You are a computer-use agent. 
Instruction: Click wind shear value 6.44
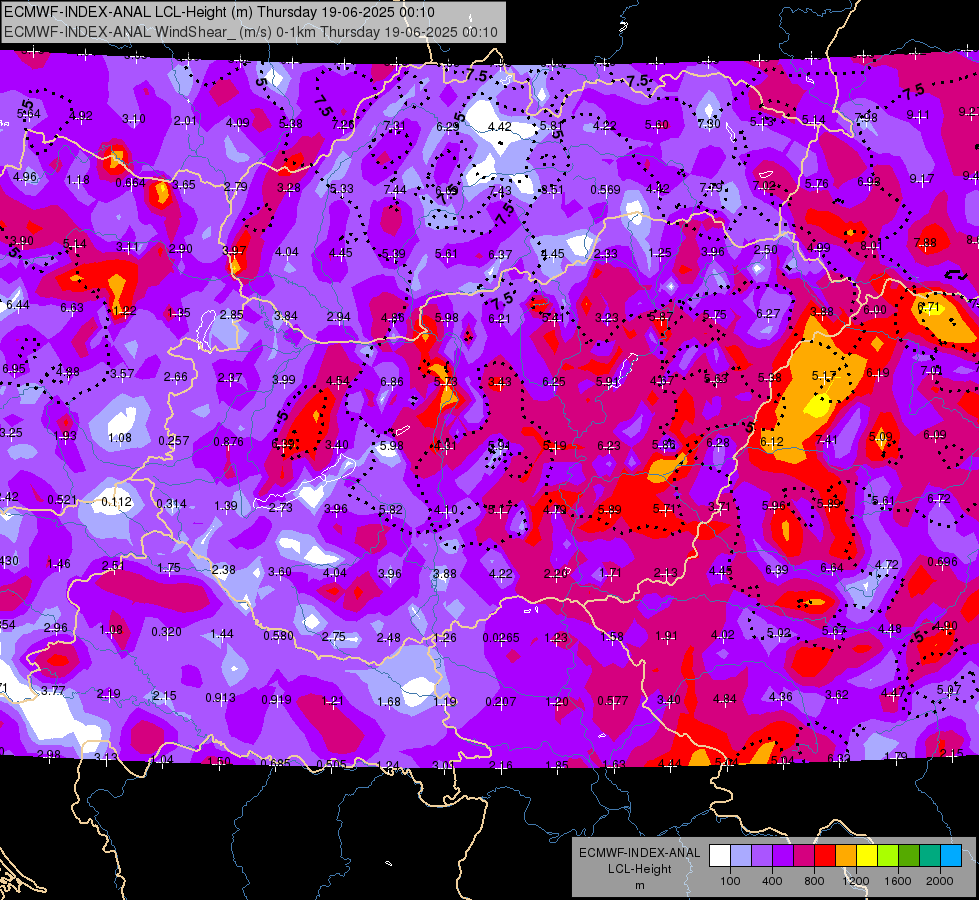tap(17, 305)
